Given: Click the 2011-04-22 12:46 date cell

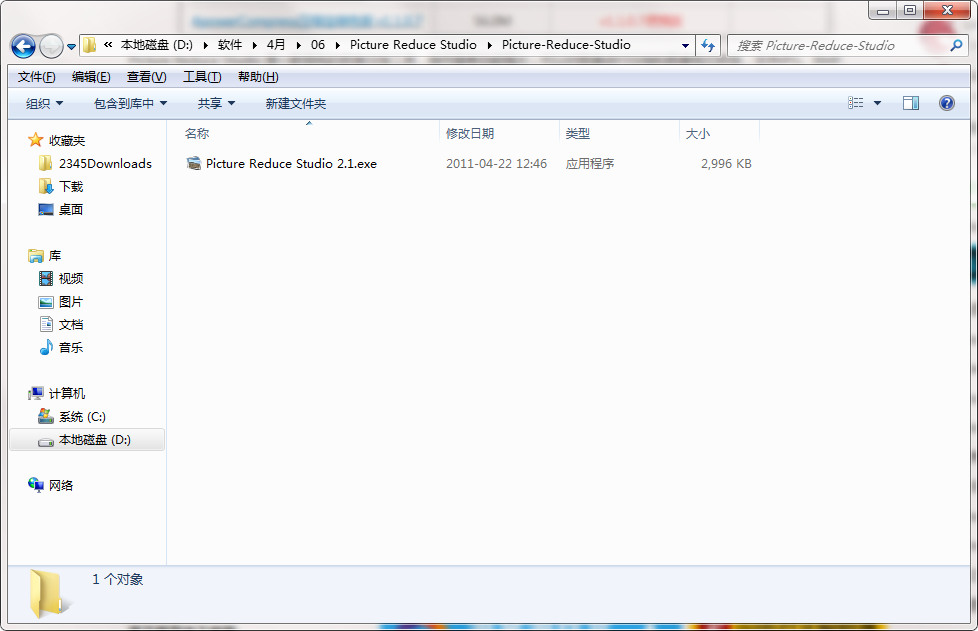Looking at the screenshot, I should tap(496, 163).
